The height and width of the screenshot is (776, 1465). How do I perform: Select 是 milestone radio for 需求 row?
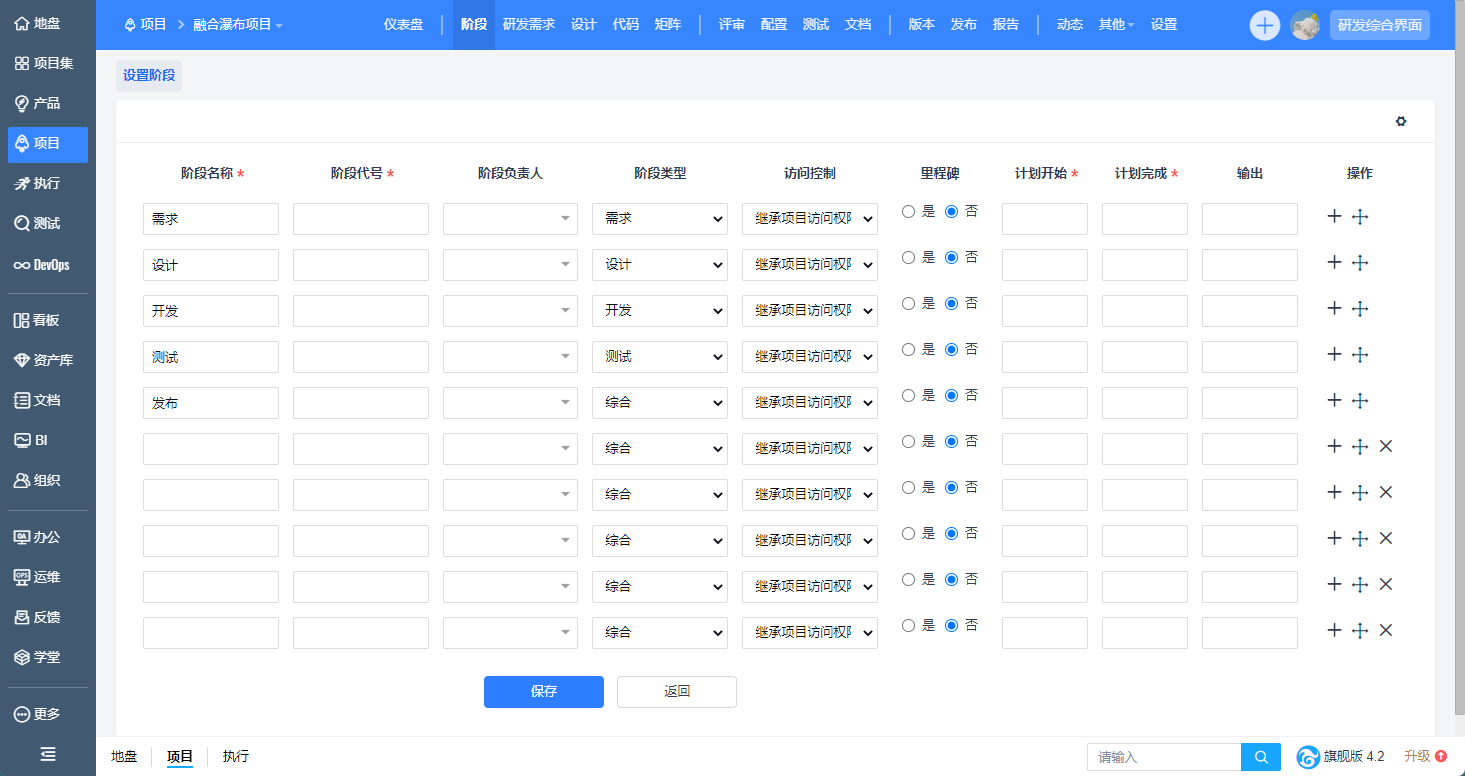[x=908, y=211]
